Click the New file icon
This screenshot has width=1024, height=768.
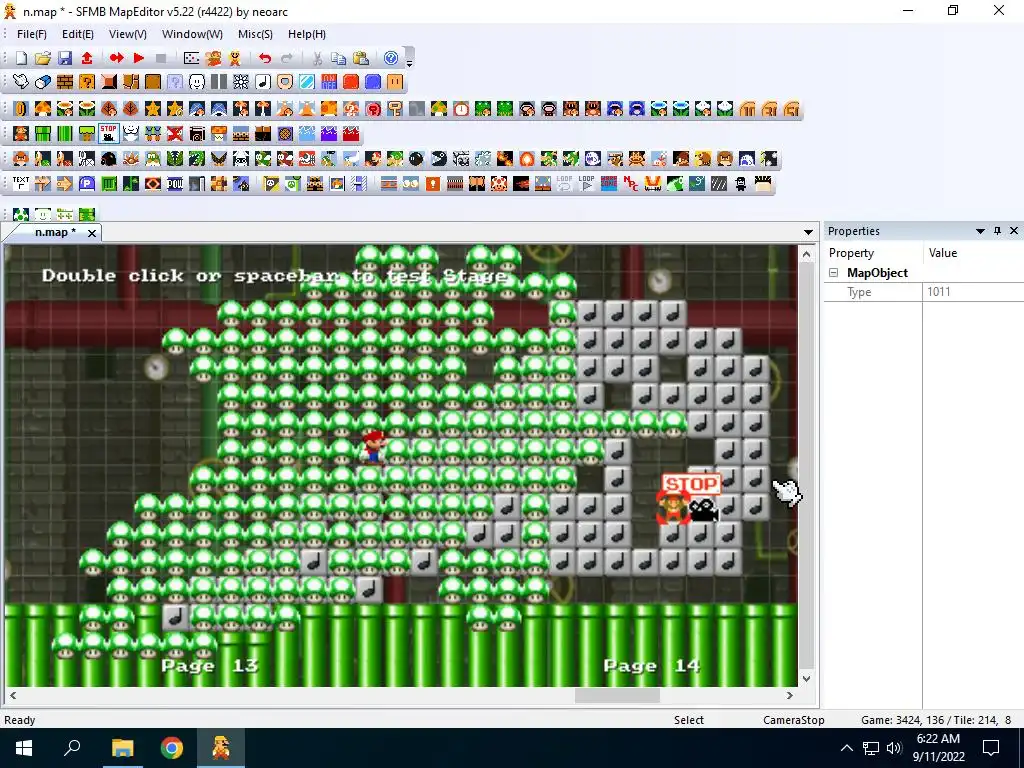[x=21, y=58]
